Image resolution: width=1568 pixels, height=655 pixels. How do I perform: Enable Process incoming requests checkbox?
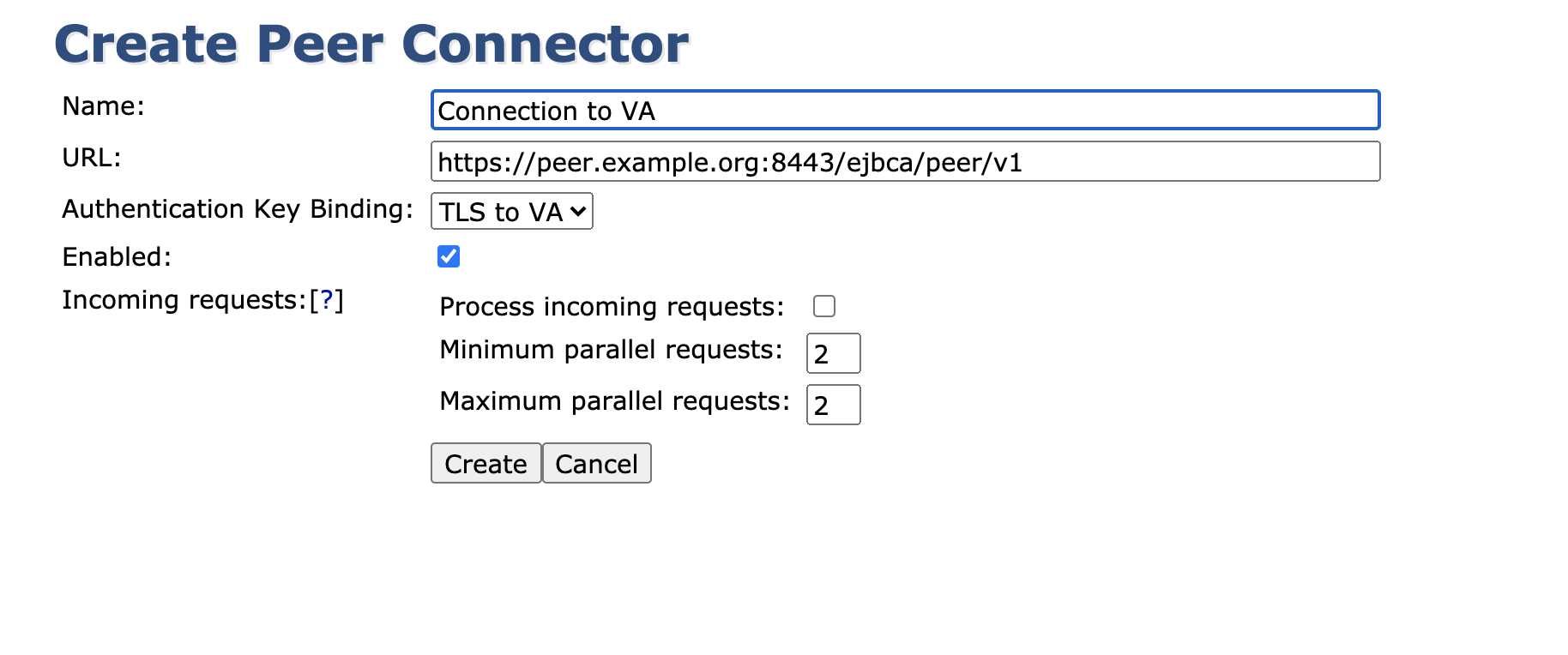click(x=824, y=306)
